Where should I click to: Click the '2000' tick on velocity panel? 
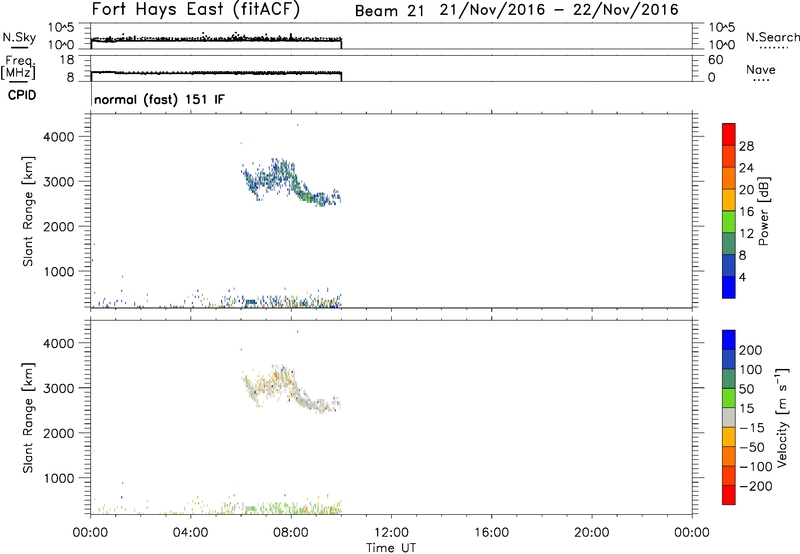(59, 433)
